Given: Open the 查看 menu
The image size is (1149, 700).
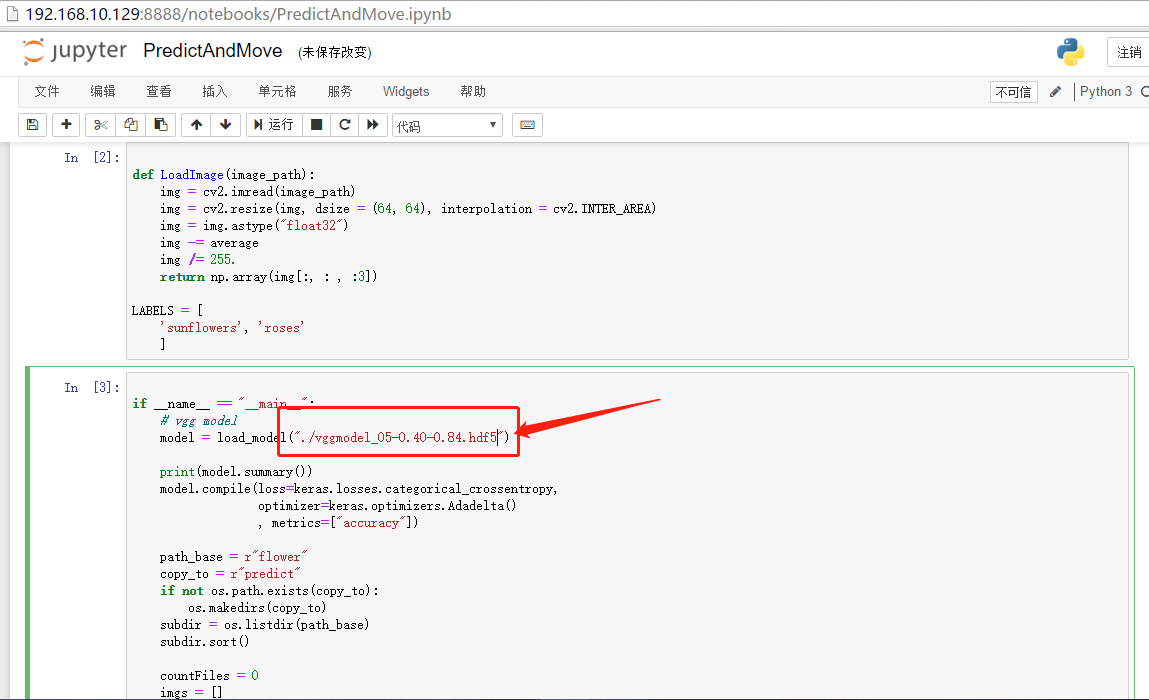Looking at the screenshot, I should [158, 92].
